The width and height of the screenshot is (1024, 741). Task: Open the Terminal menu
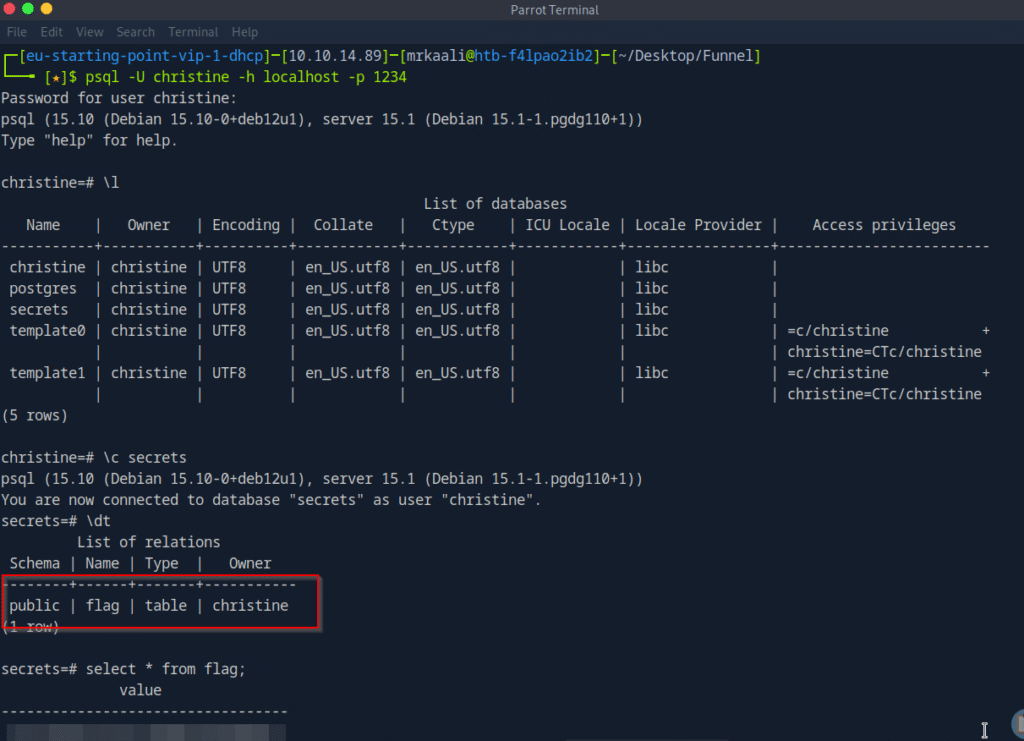193,32
